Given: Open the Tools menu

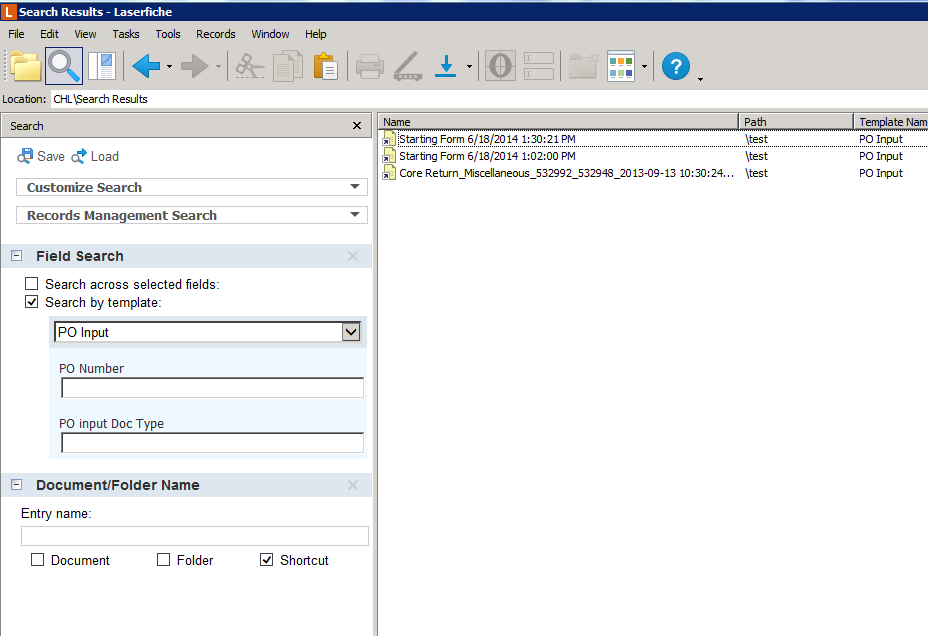Looking at the screenshot, I should point(167,34).
